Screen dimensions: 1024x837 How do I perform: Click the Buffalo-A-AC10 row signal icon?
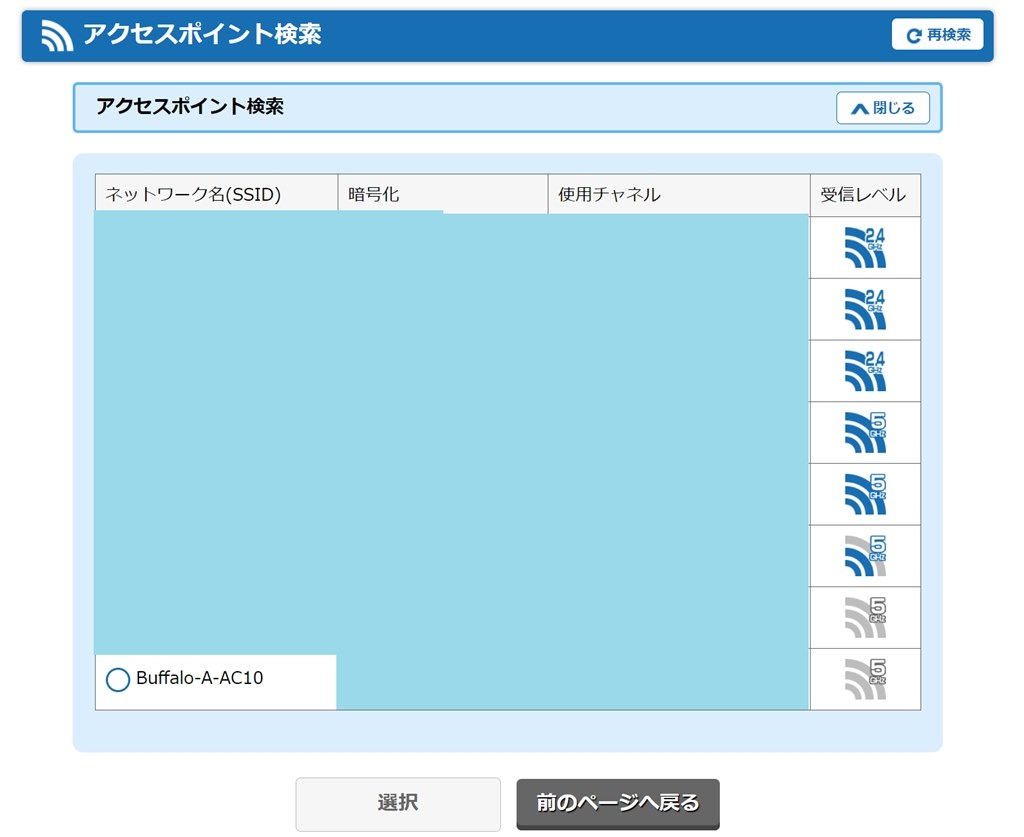pyautogui.click(x=865, y=679)
